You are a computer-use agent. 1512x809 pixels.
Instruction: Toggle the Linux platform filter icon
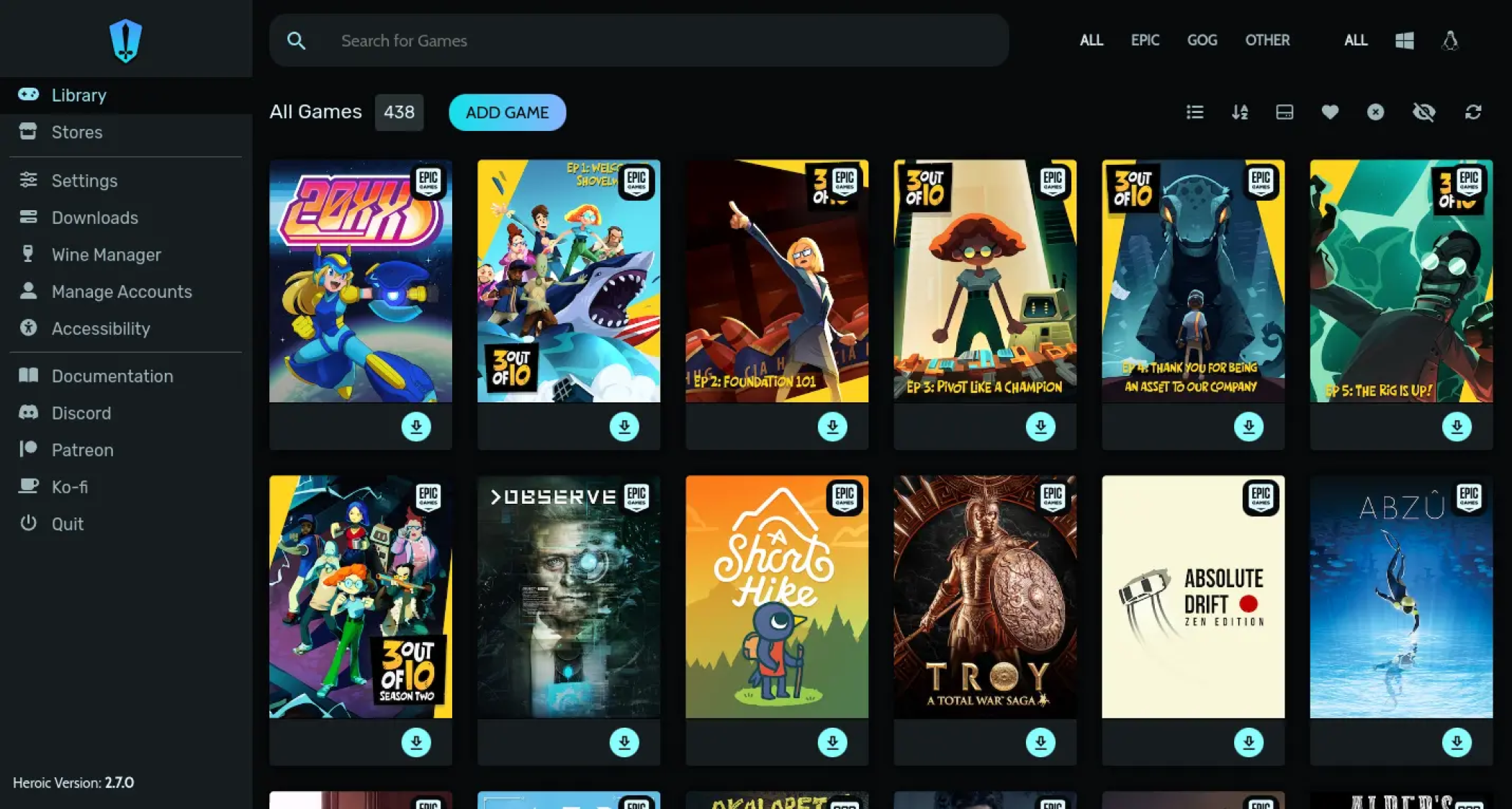(1448, 40)
